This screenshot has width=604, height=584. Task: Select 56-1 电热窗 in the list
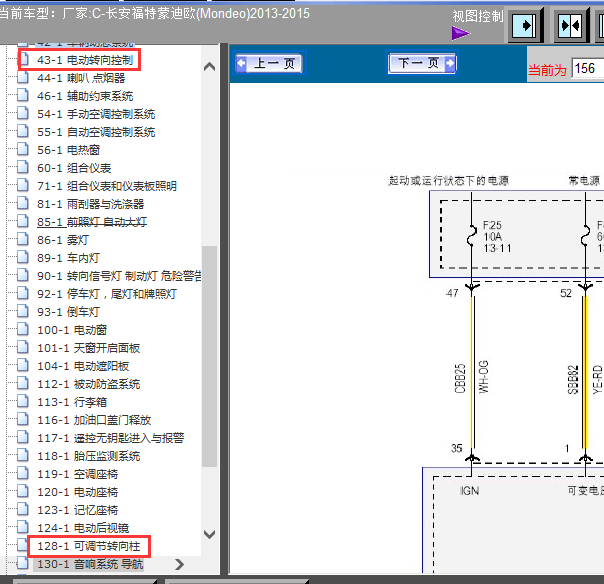pyautogui.click(x=68, y=150)
